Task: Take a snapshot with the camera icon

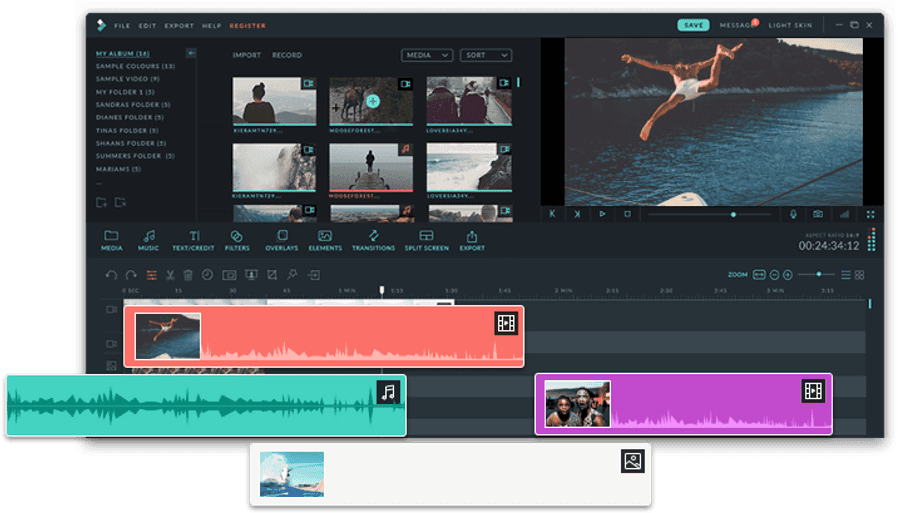Action: 818,214
